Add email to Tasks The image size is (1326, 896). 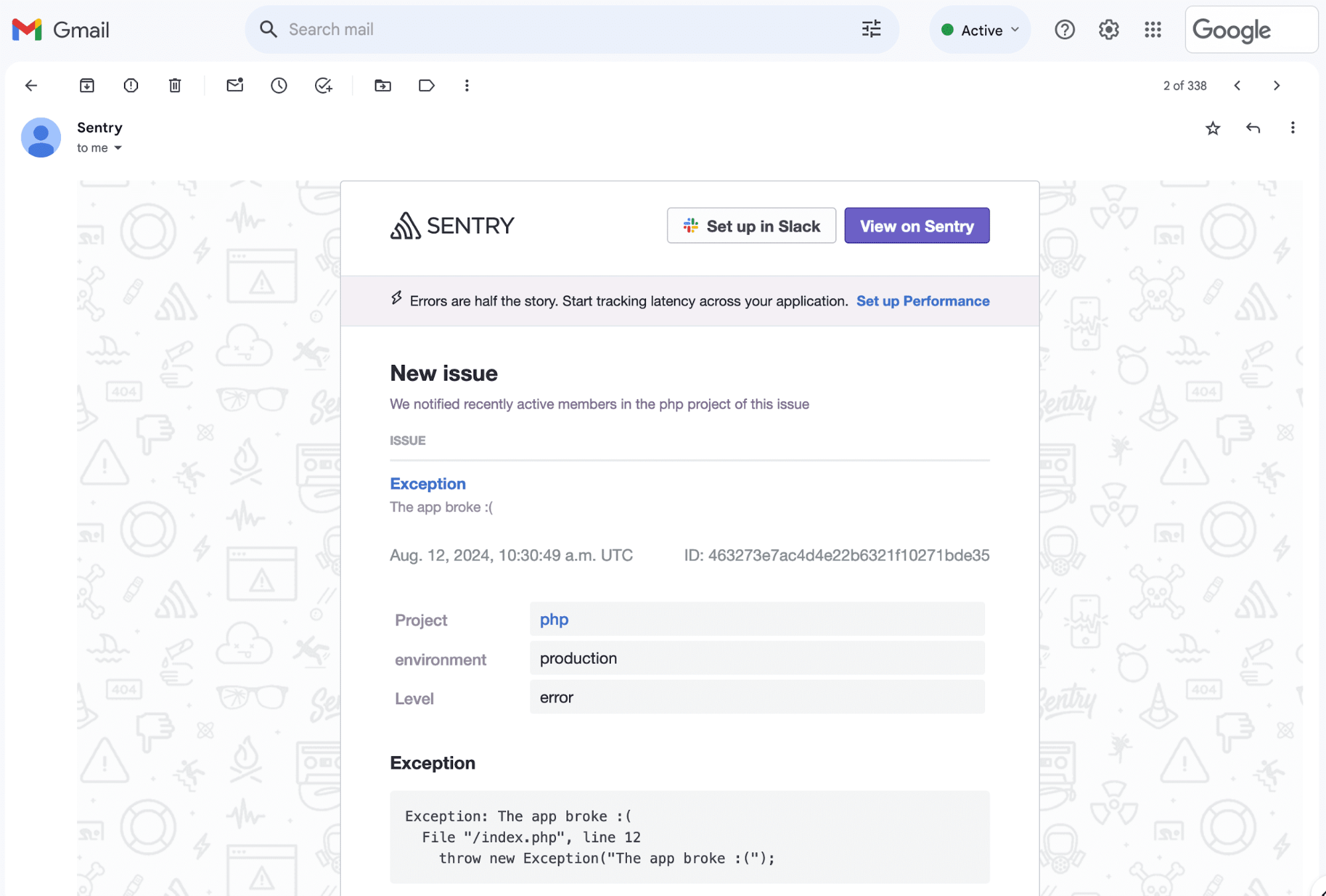[x=323, y=86]
